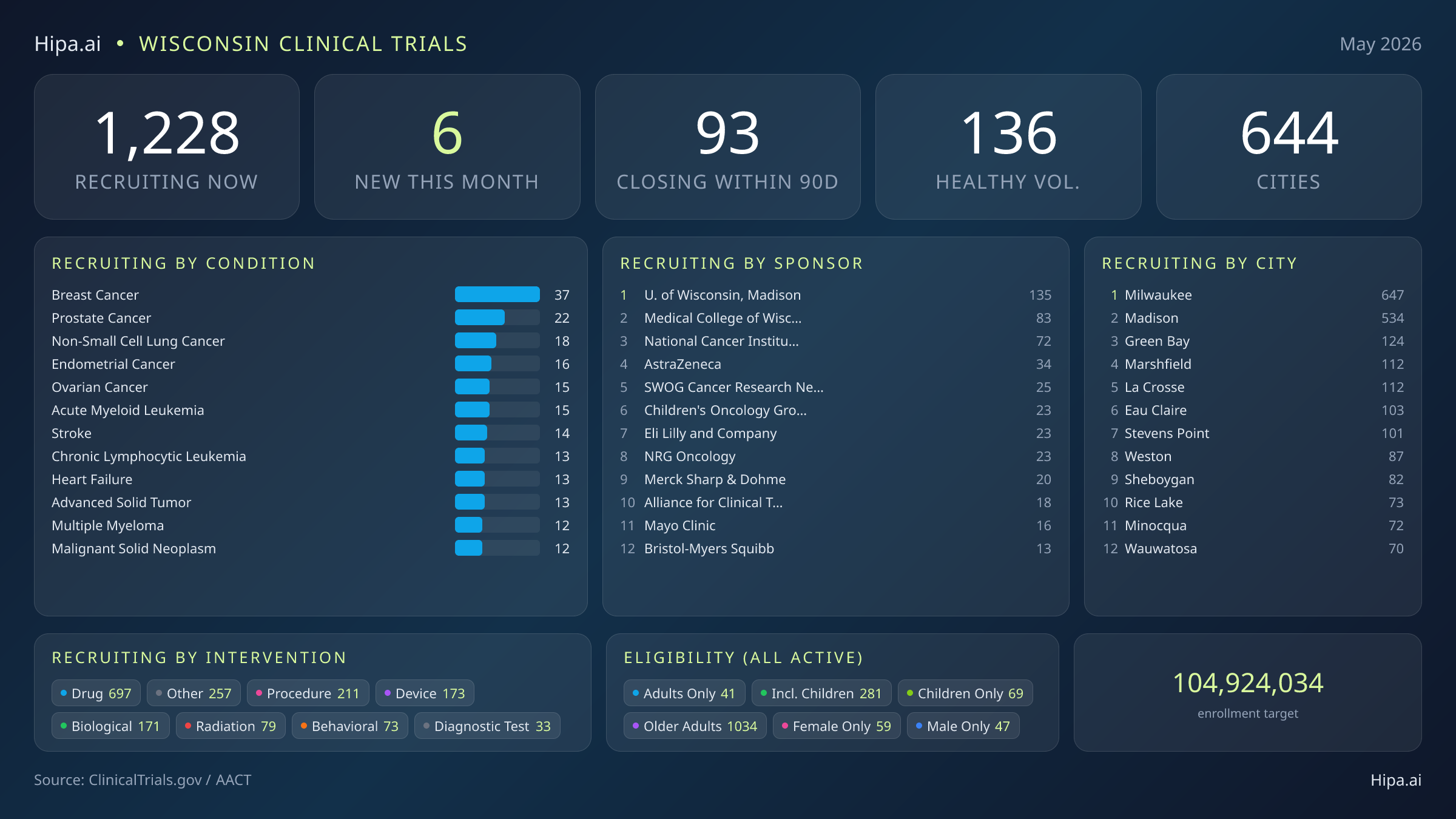
Task: Click the Green Bay city row
Action: [1253, 341]
